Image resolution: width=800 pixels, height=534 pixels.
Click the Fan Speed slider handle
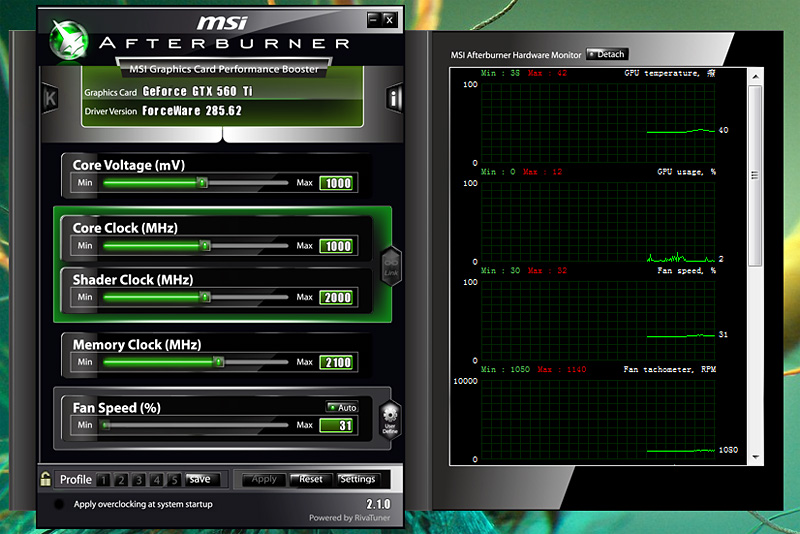105,425
